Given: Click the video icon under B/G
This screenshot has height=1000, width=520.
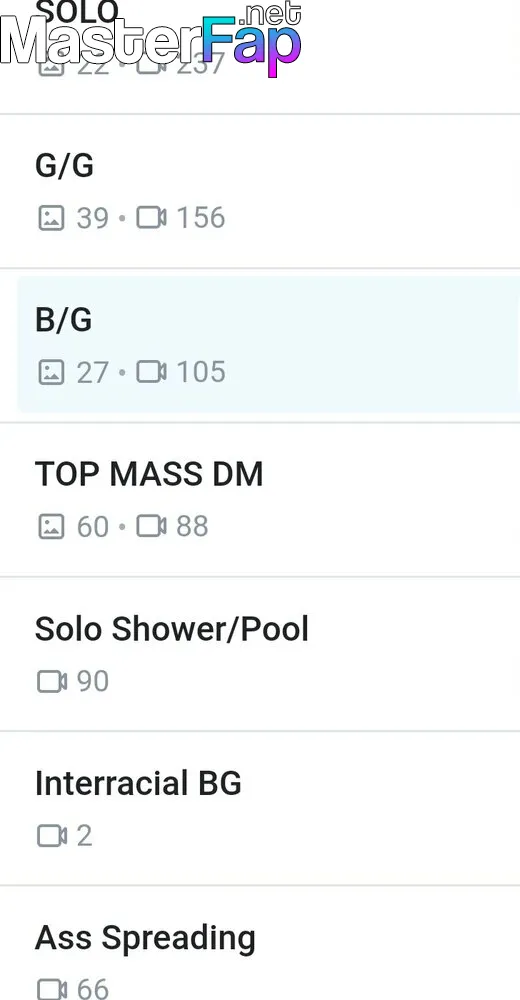Looking at the screenshot, I should pyautogui.click(x=151, y=372).
